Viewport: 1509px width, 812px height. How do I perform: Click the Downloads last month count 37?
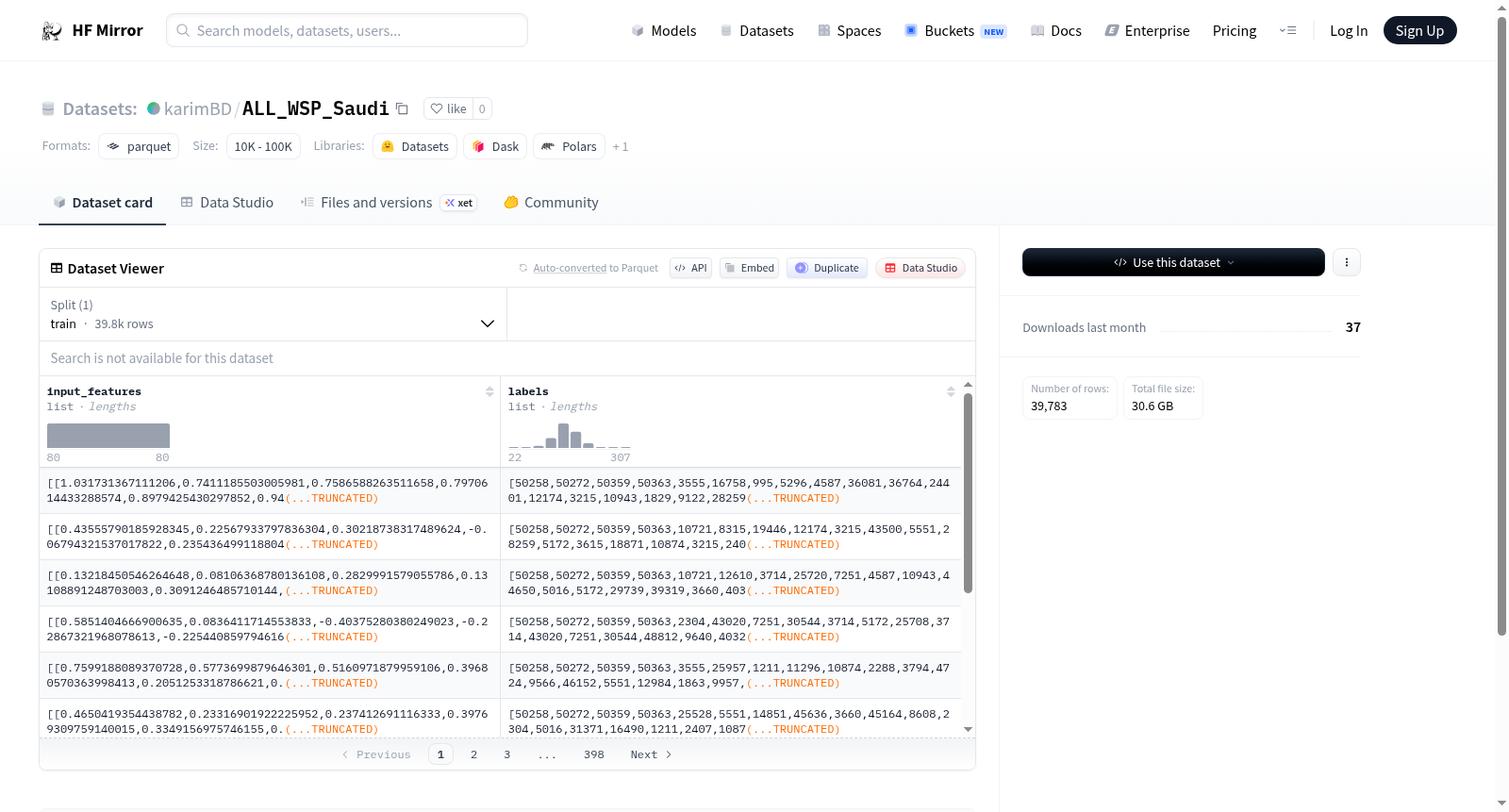pyautogui.click(x=1353, y=327)
